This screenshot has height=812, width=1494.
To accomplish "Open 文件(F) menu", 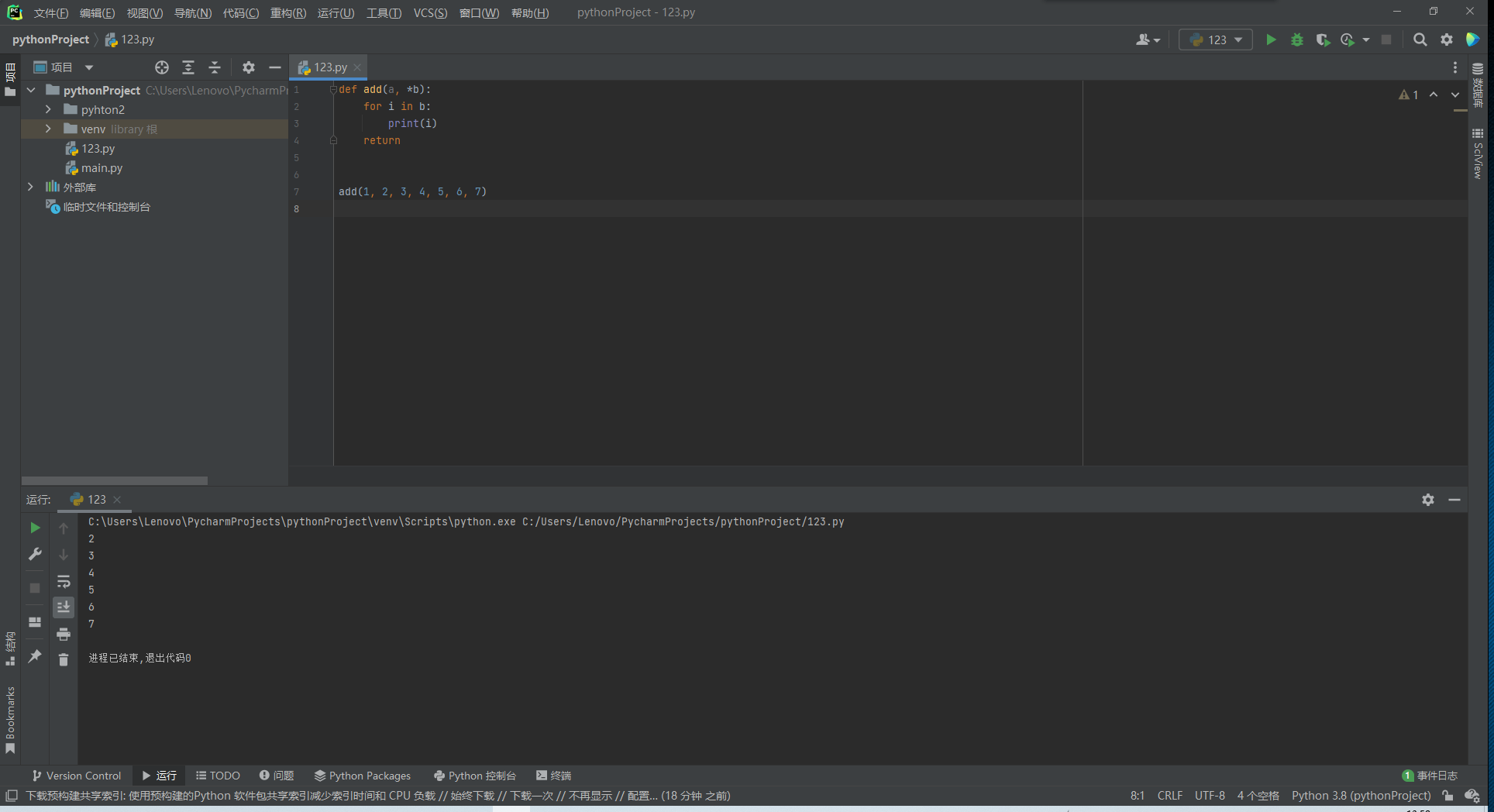I will click(51, 13).
